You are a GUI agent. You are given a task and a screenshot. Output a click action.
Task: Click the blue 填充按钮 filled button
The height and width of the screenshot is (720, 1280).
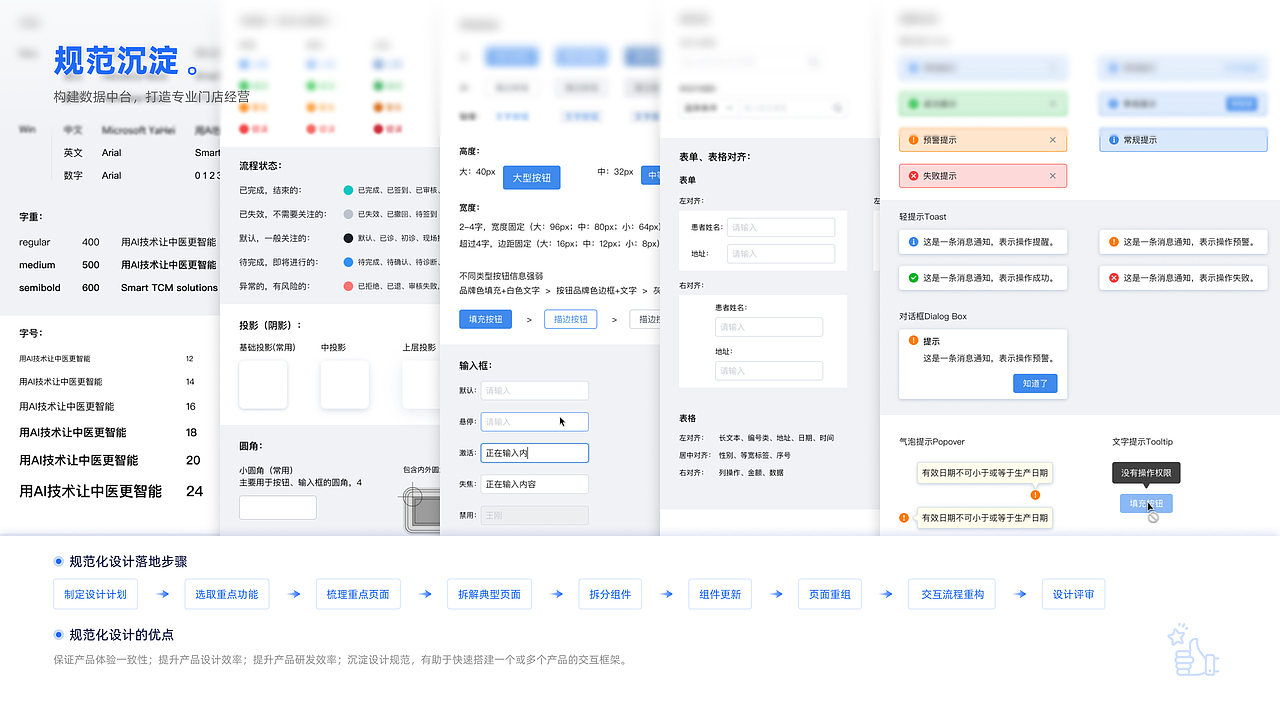click(x=486, y=319)
